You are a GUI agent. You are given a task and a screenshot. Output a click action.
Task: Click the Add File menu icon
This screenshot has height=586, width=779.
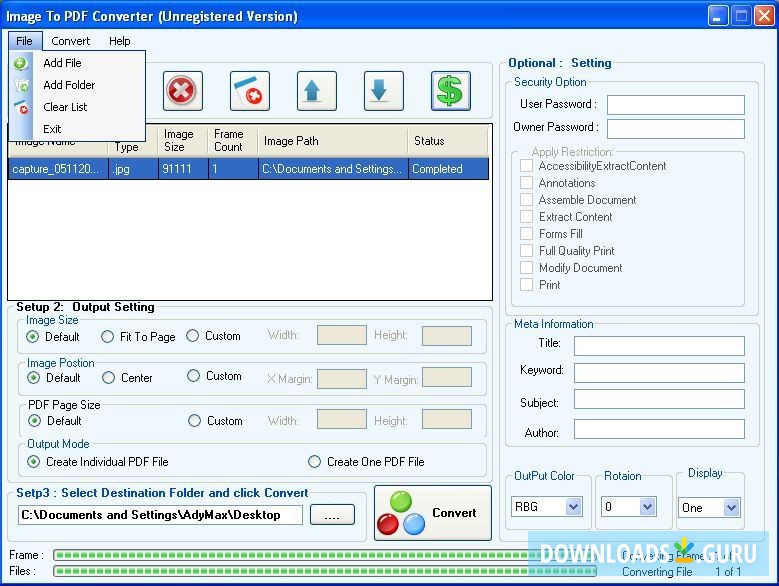click(x=21, y=63)
